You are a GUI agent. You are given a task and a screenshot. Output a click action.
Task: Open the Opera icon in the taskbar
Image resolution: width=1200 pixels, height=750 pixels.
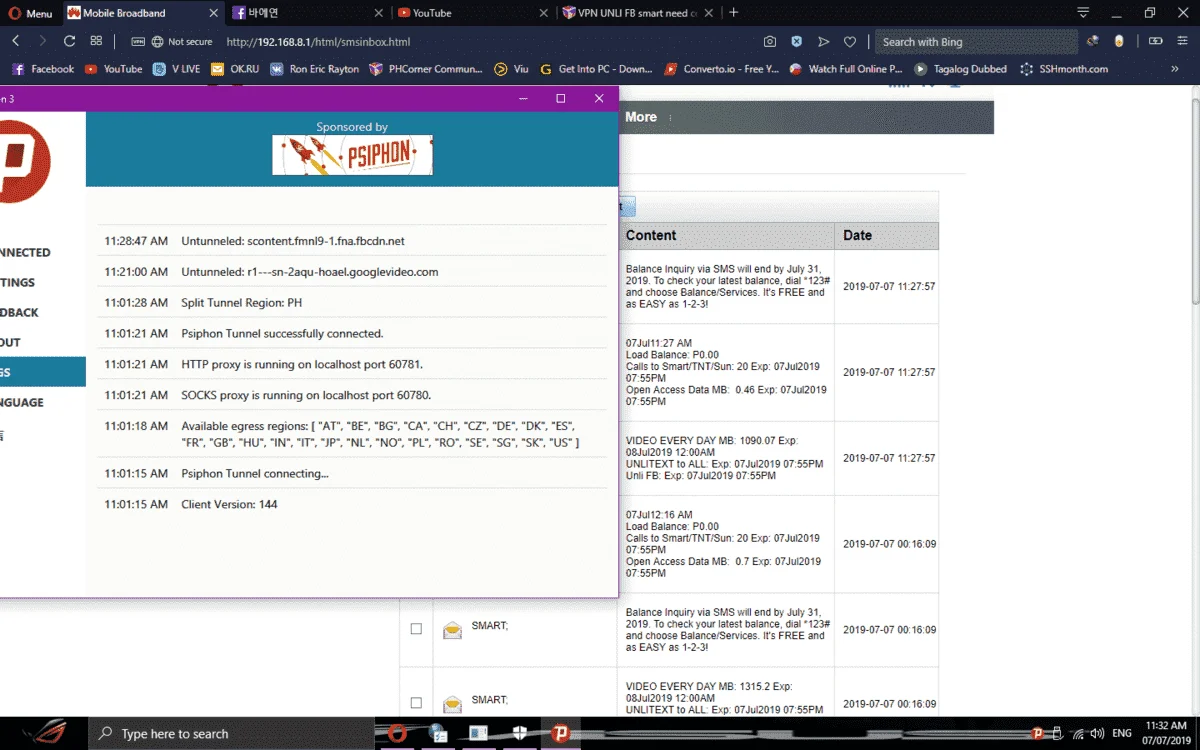click(x=397, y=733)
